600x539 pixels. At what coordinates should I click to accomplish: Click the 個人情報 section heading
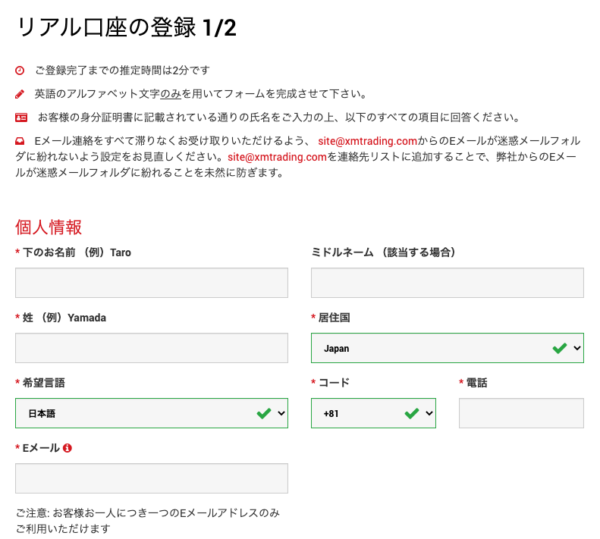point(49,227)
